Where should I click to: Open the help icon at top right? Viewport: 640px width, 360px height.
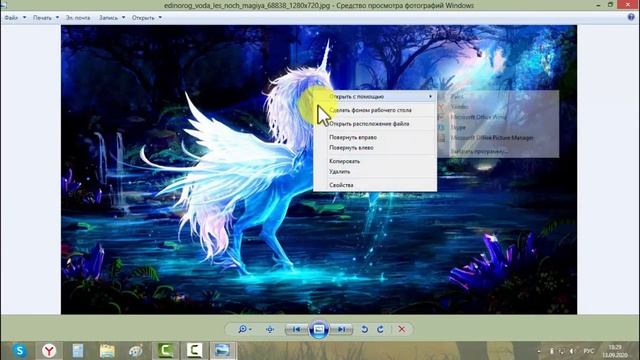pyautogui.click(x=631, y=17)
